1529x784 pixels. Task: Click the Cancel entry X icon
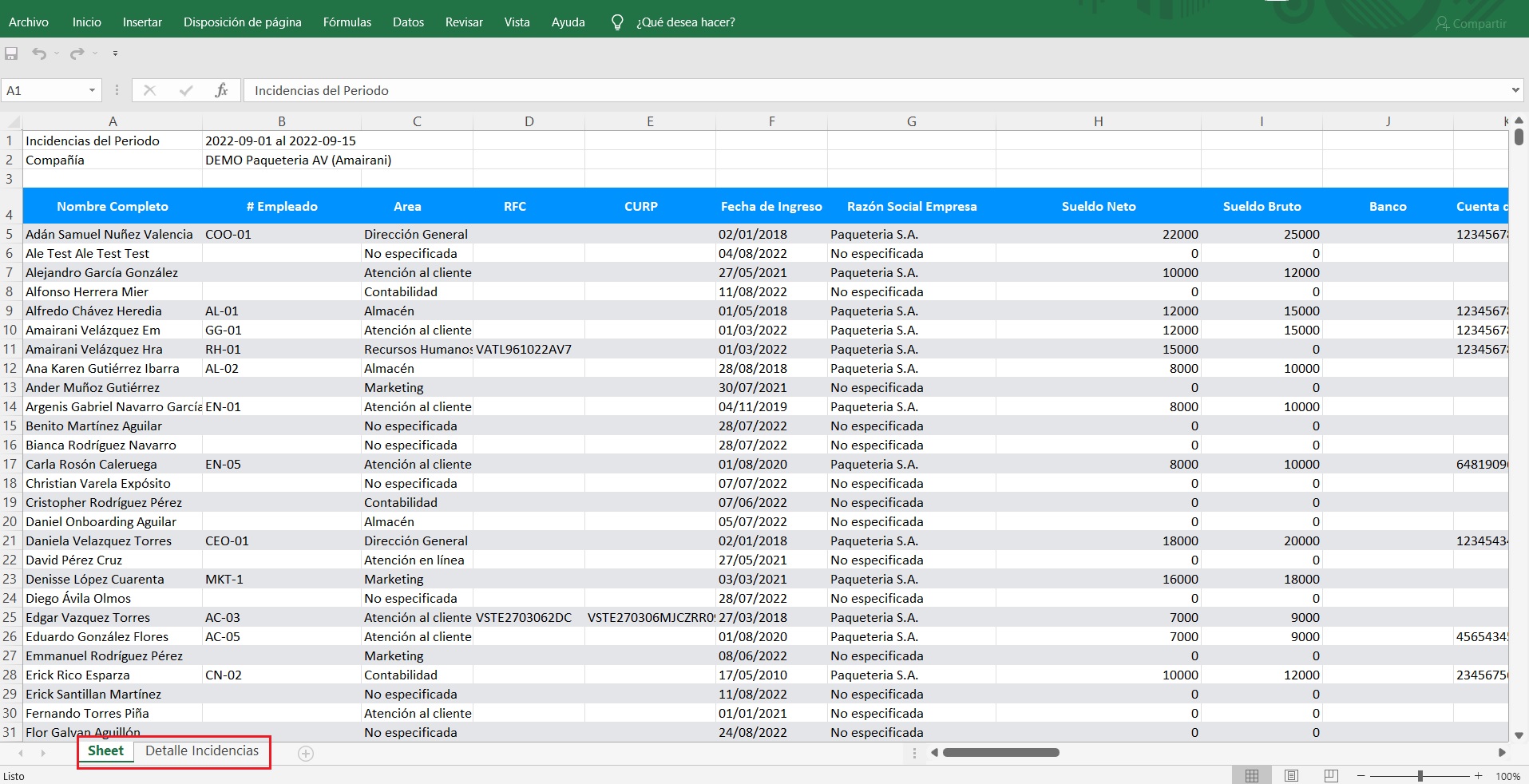click(x=149, y=90)
